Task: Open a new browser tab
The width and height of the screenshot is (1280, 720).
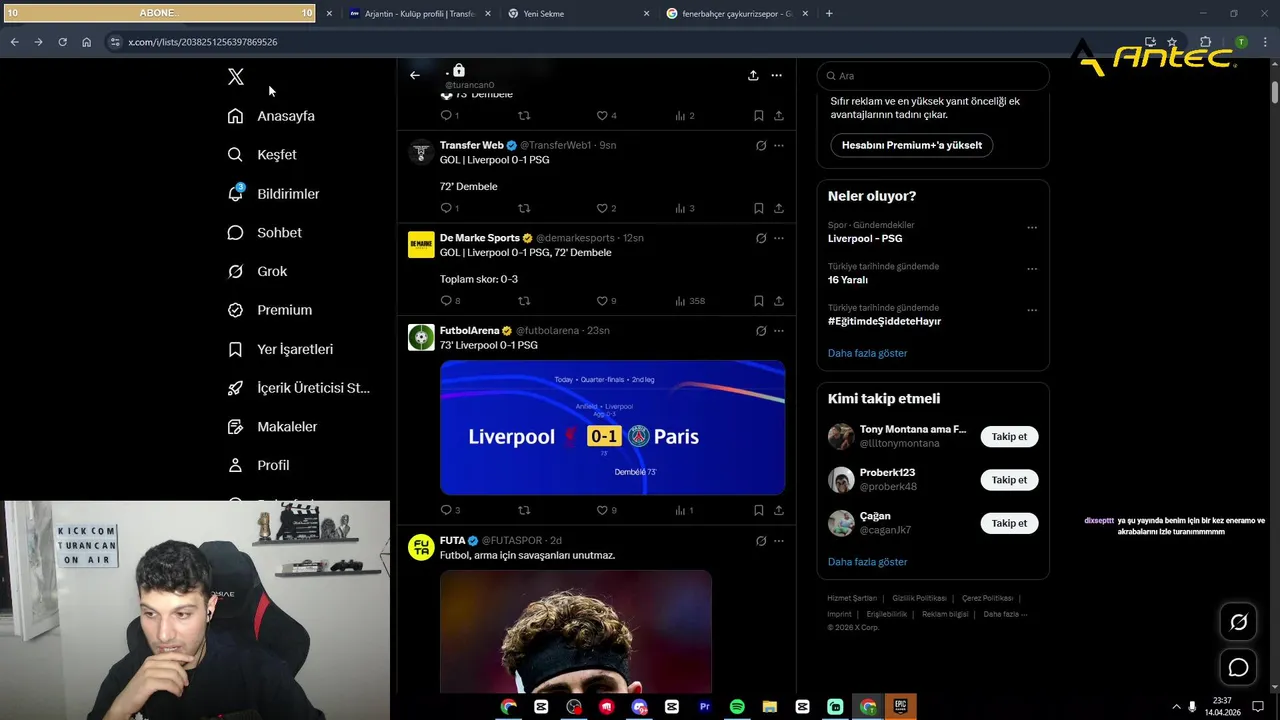Action: click(x=829, y=14)
